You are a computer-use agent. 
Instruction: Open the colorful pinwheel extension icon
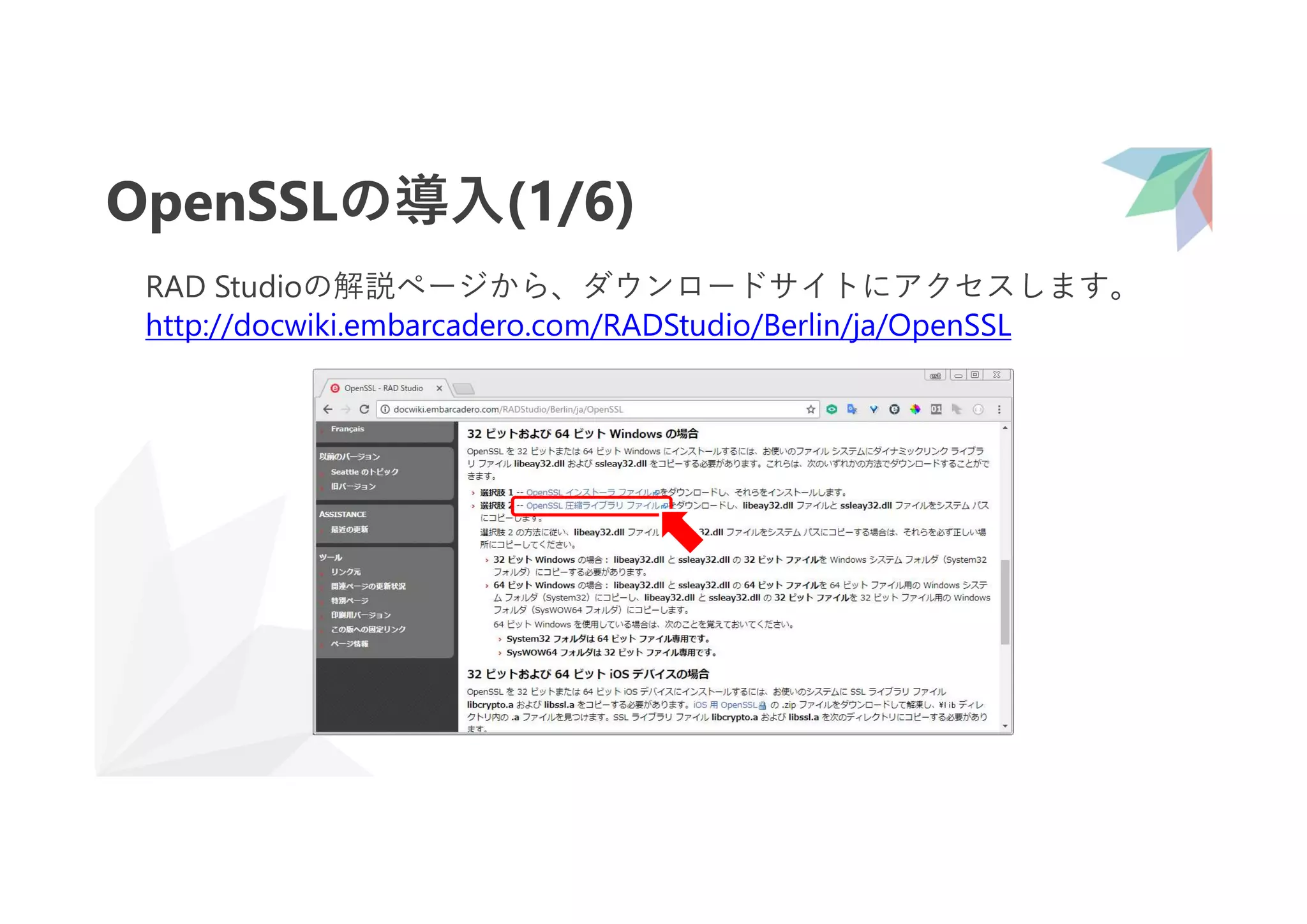click(915, 410)
